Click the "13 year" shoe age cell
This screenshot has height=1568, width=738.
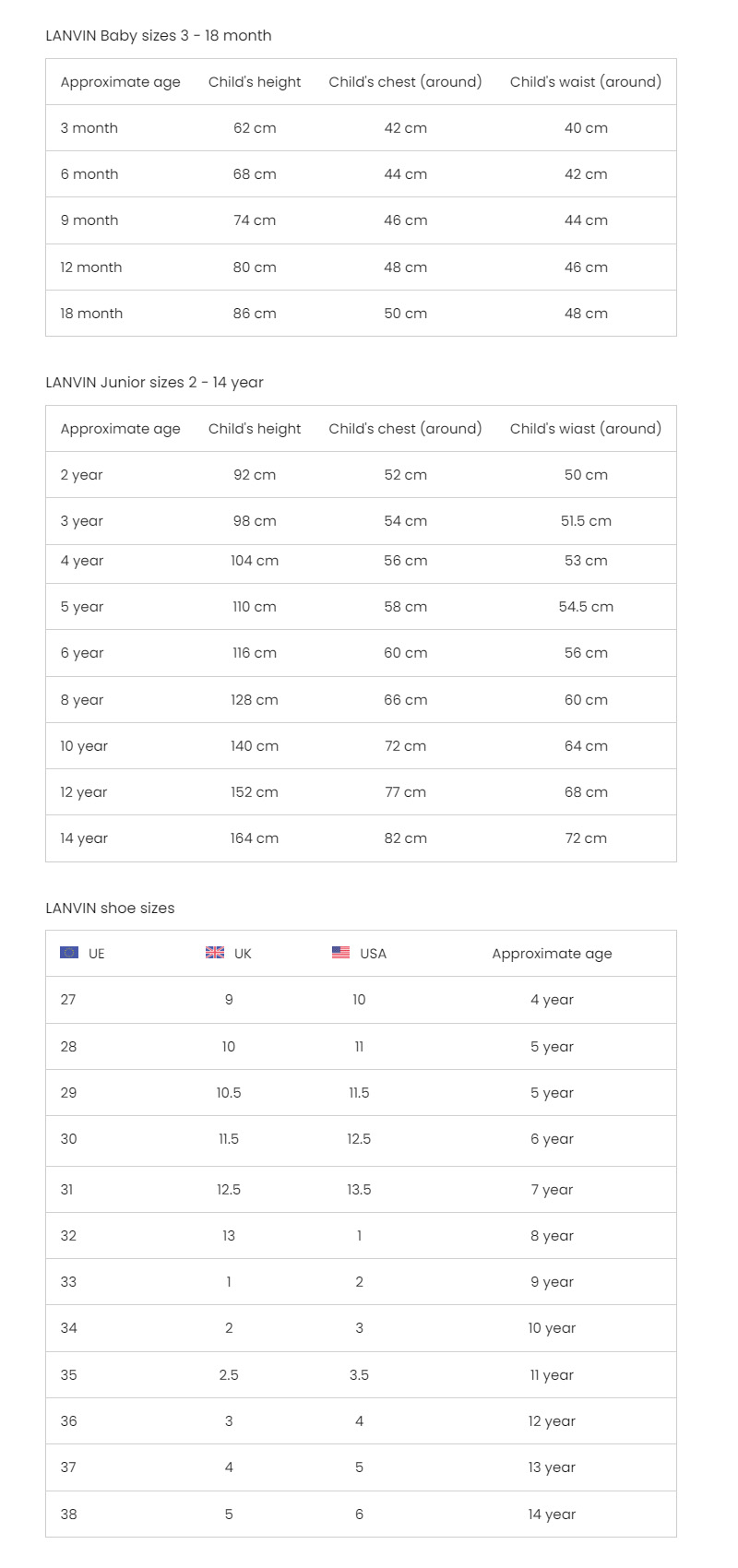[552, 1467]
